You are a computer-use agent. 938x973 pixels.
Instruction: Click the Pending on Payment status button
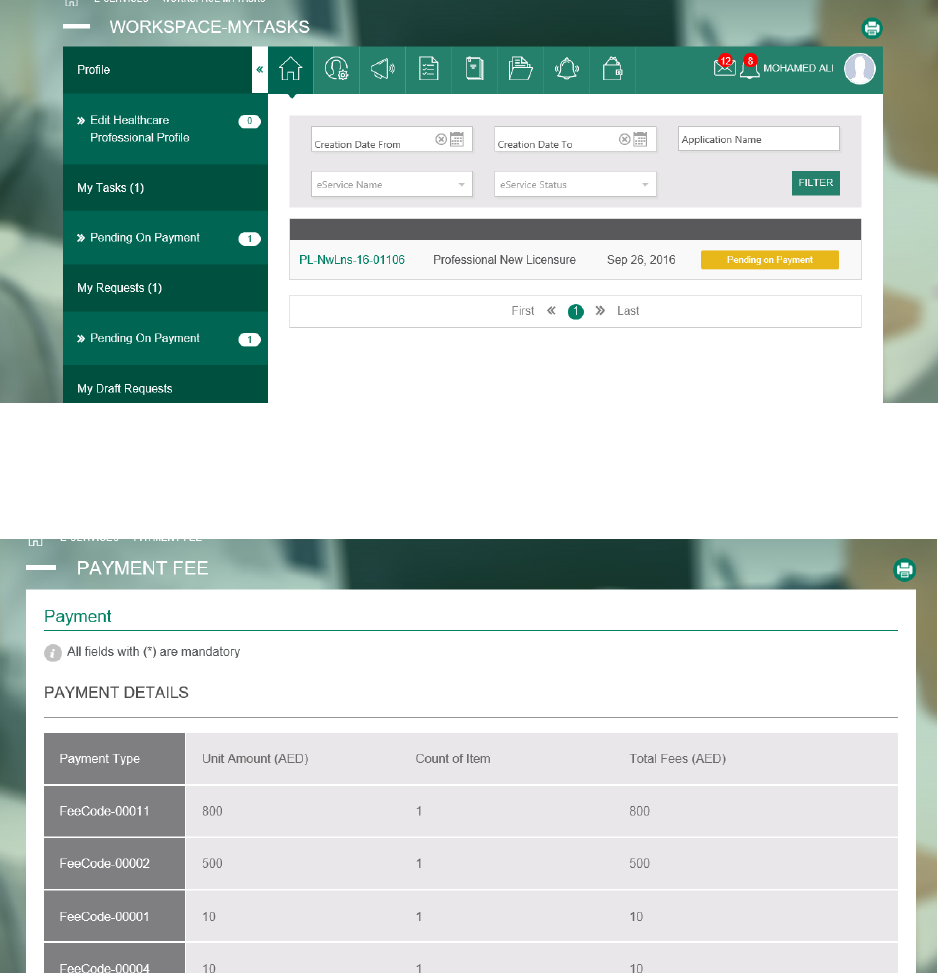769,260
